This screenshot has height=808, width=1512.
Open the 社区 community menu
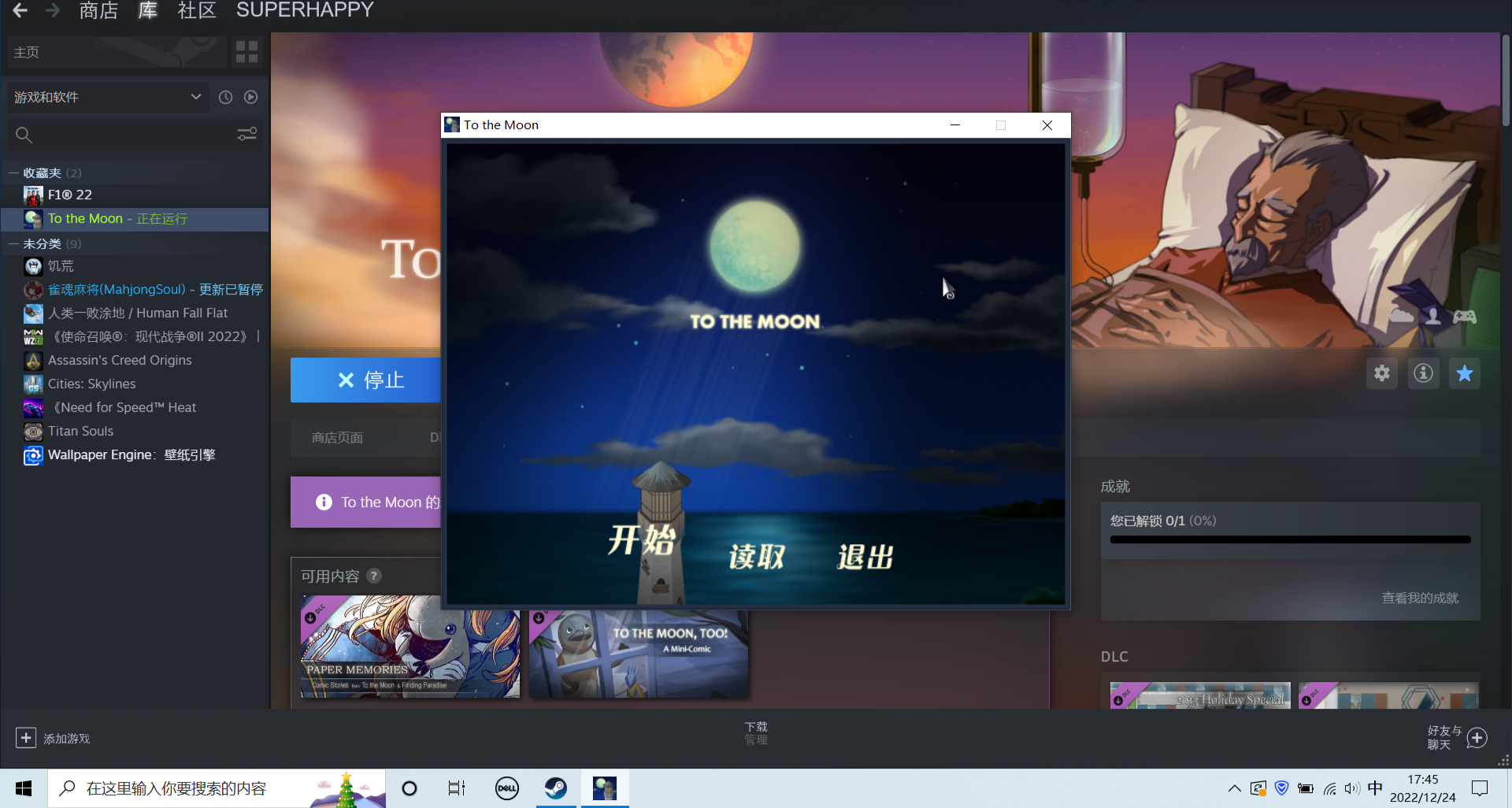point(197,10)
